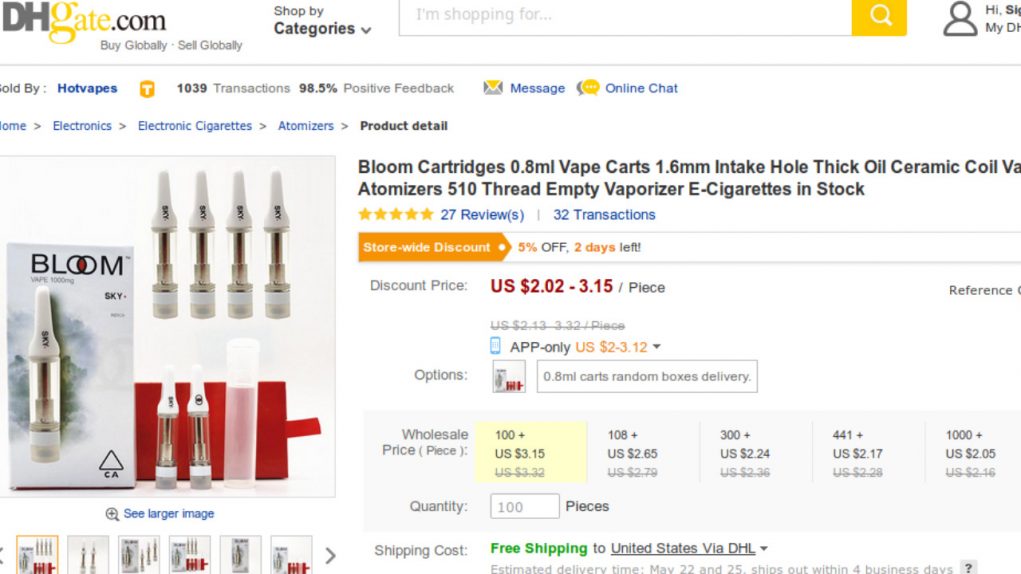Click the APP-only phone icon
Screen dimensions: 1021x574
[496, 346]
